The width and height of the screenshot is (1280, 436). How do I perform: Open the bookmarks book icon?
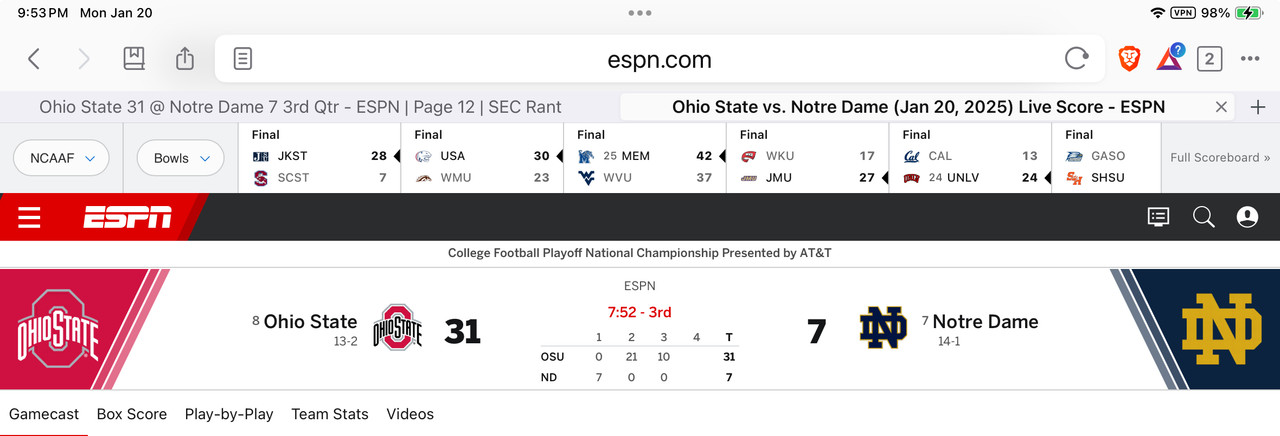[x=134, y=59]
